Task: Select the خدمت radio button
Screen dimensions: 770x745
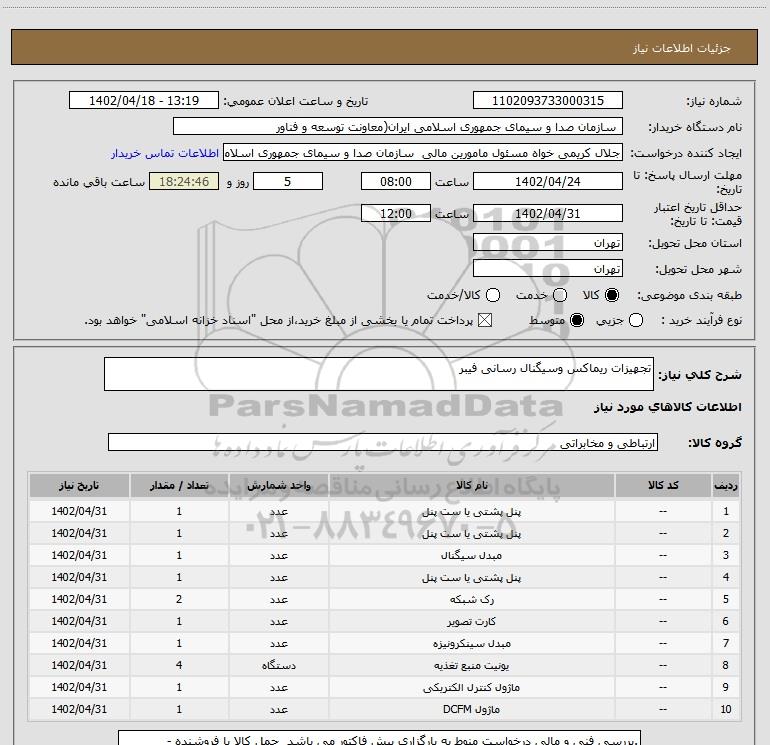Action: tap(560, 295)
